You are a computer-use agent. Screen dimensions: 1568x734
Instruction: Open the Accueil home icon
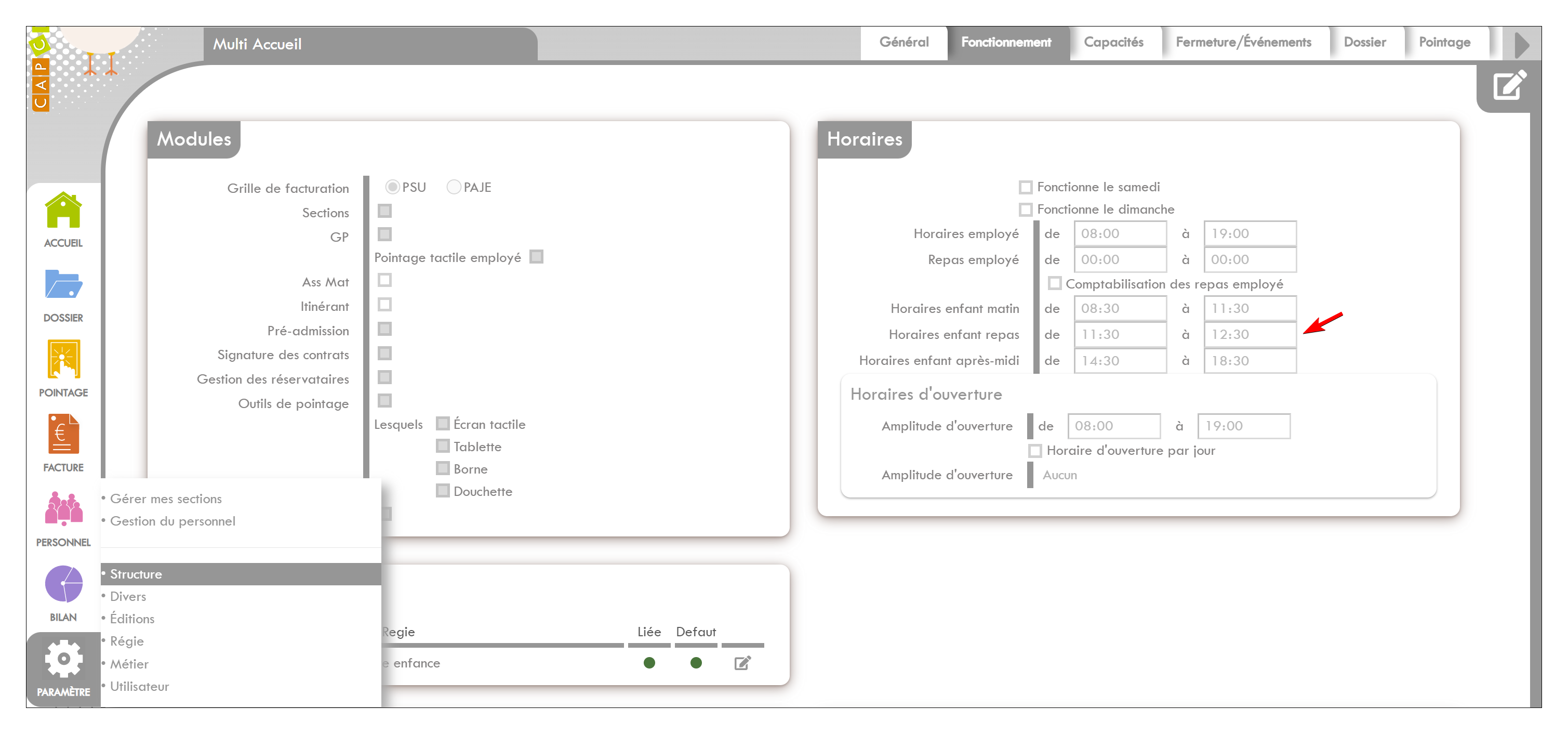63,210
